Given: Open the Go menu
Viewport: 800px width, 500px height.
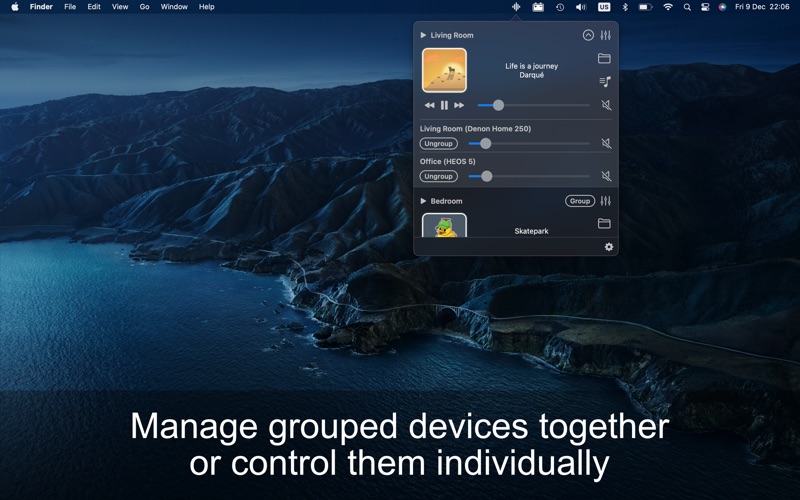Looking at the screenshot, I should pyautogui.click(x=144, y=7).
